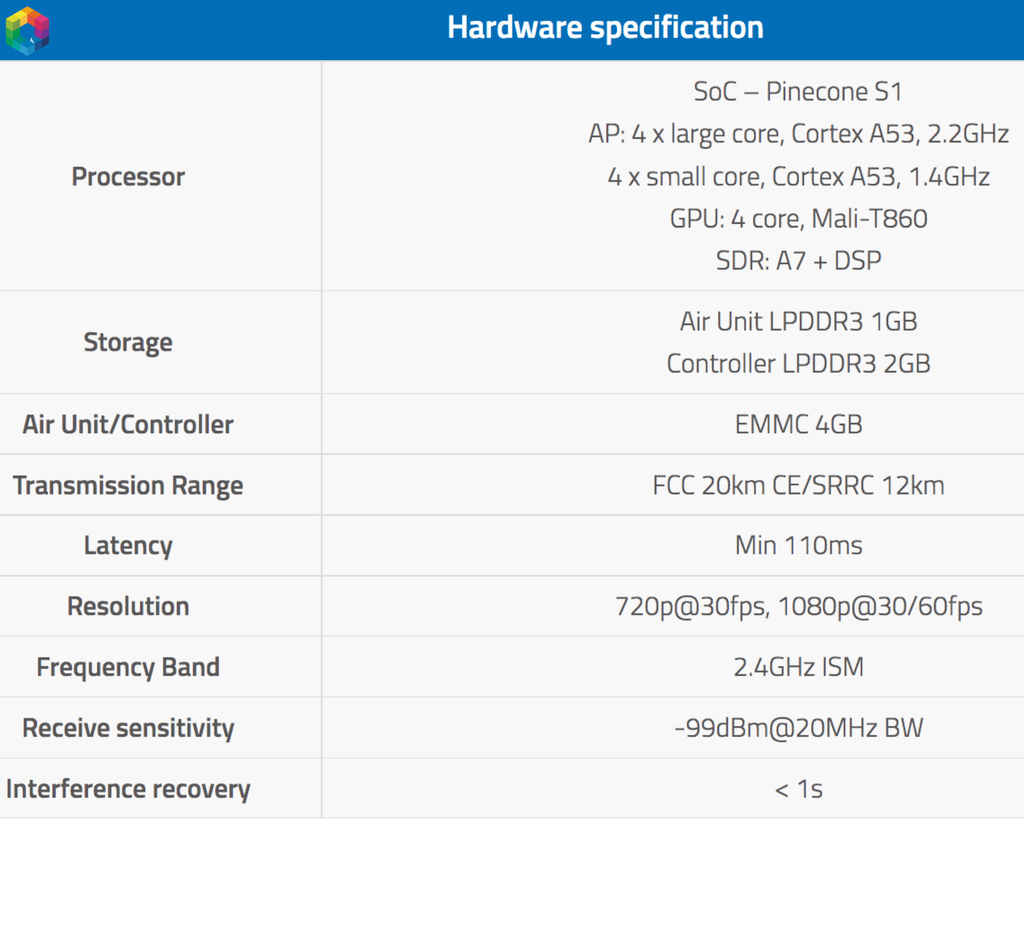The image size is (1024, 942).
Task: Click the -99dBm@20MHz BW value
Action: 798,728
